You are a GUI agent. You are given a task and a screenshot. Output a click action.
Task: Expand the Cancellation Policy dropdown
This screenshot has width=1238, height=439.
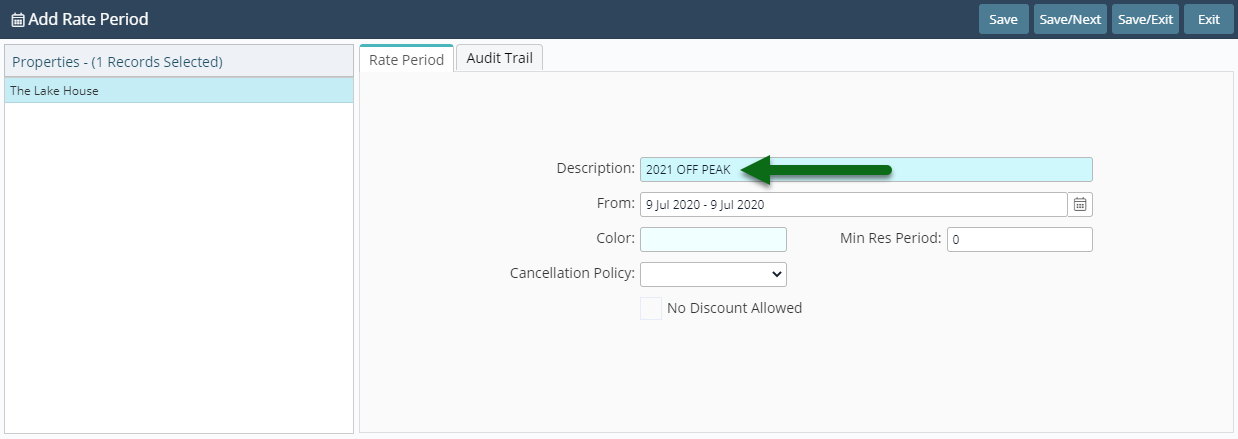[x=713, y=273]
